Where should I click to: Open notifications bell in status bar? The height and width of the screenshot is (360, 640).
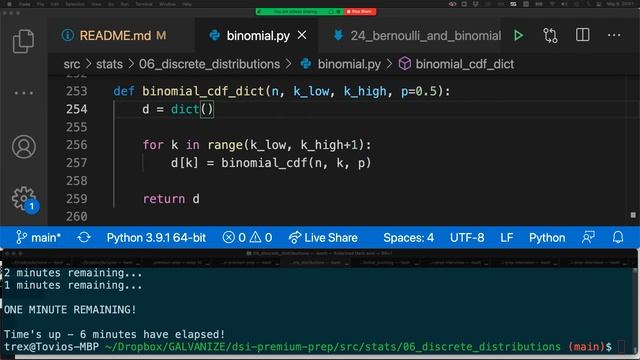click(x=618, y=238)
